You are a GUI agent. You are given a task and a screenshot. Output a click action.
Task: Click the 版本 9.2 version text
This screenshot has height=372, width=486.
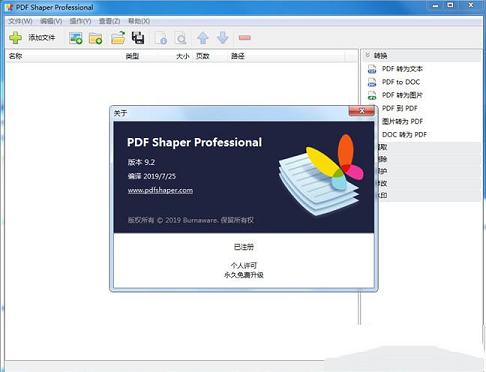pyautogui.click(x=141, y=162)
